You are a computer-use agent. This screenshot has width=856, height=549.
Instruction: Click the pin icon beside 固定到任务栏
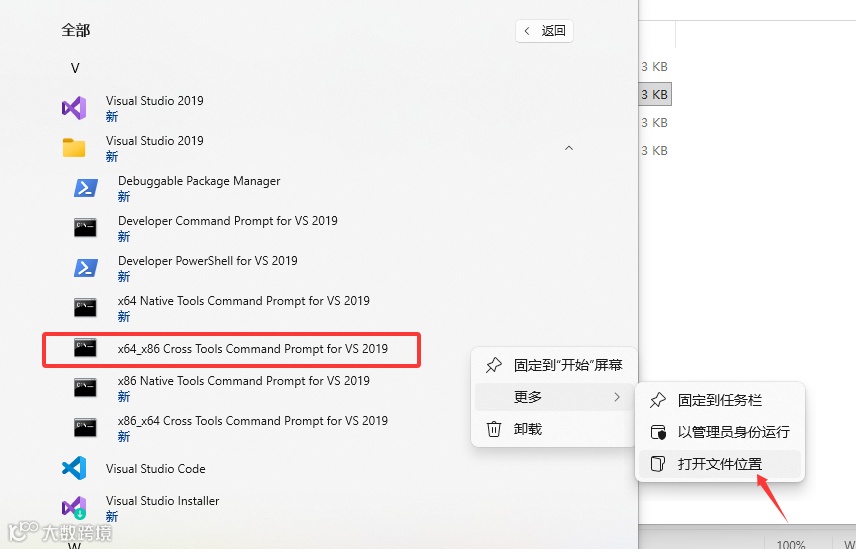tap(658, 400)
